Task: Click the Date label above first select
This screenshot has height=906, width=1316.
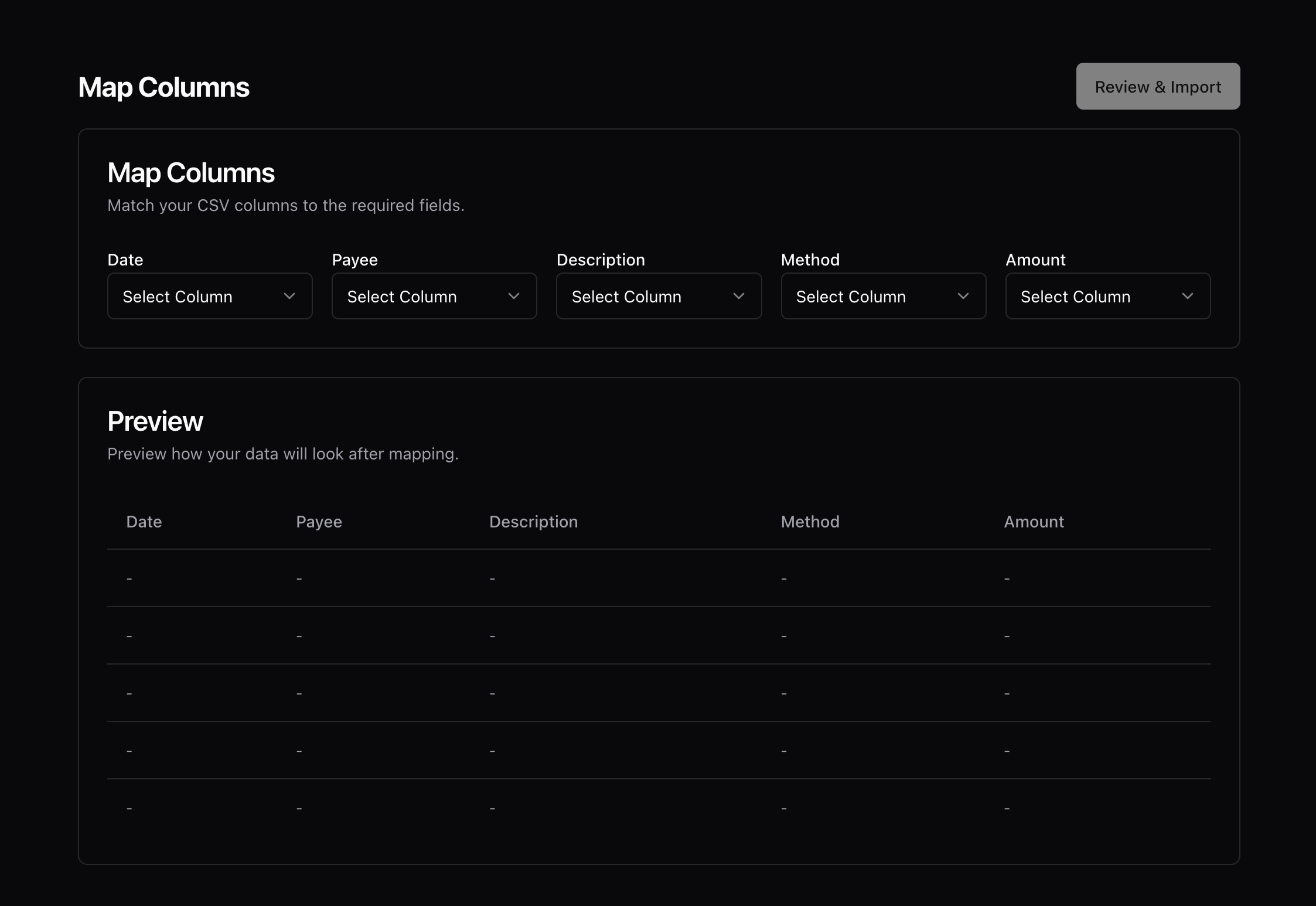Action: click(125, 260)
